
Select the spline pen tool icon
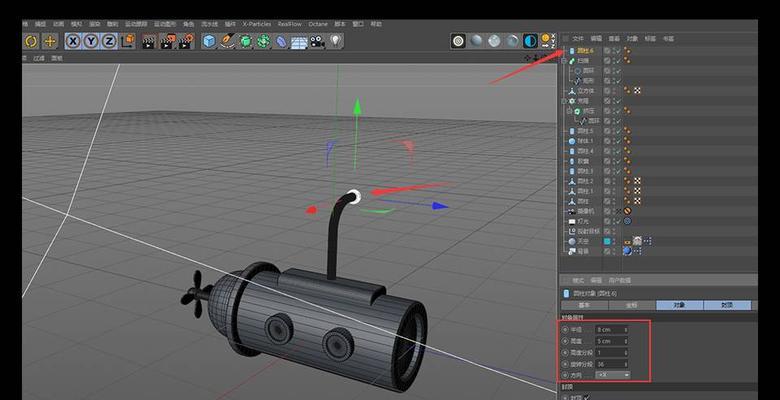pyautogui.click(x=227, y=41)
